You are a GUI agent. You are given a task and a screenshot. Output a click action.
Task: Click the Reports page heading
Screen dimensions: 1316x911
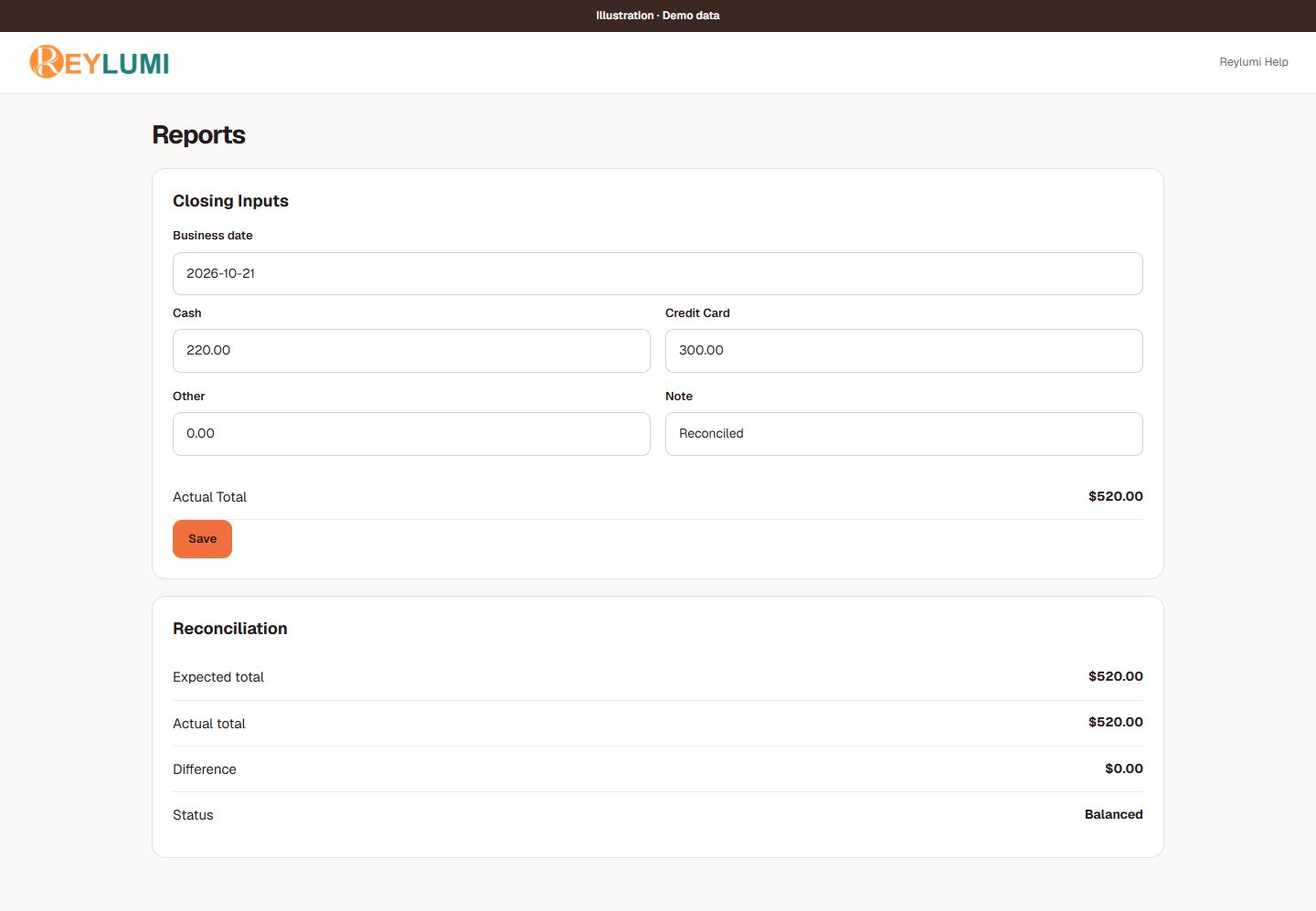[198, 135]
